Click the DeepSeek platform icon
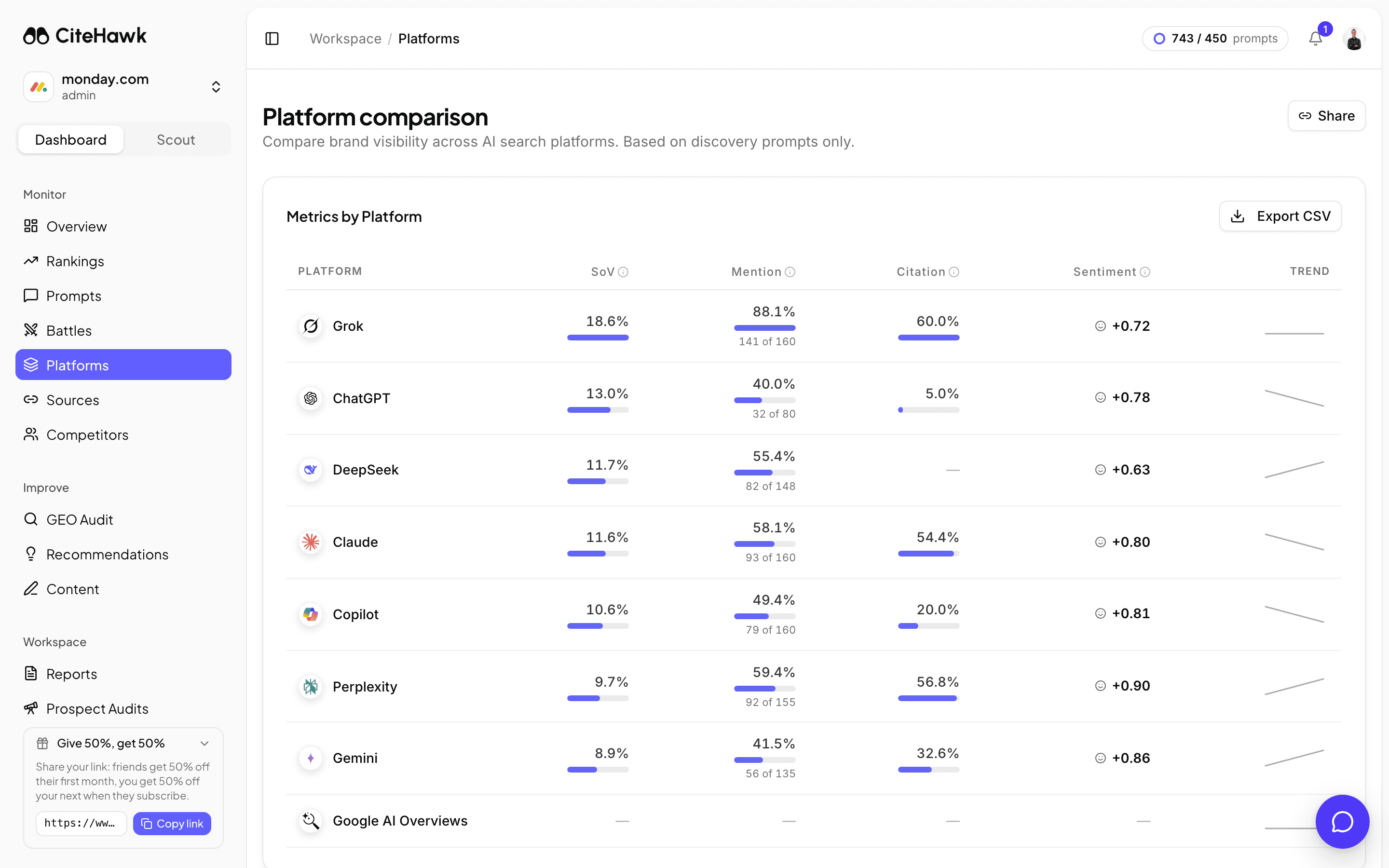 311,470
